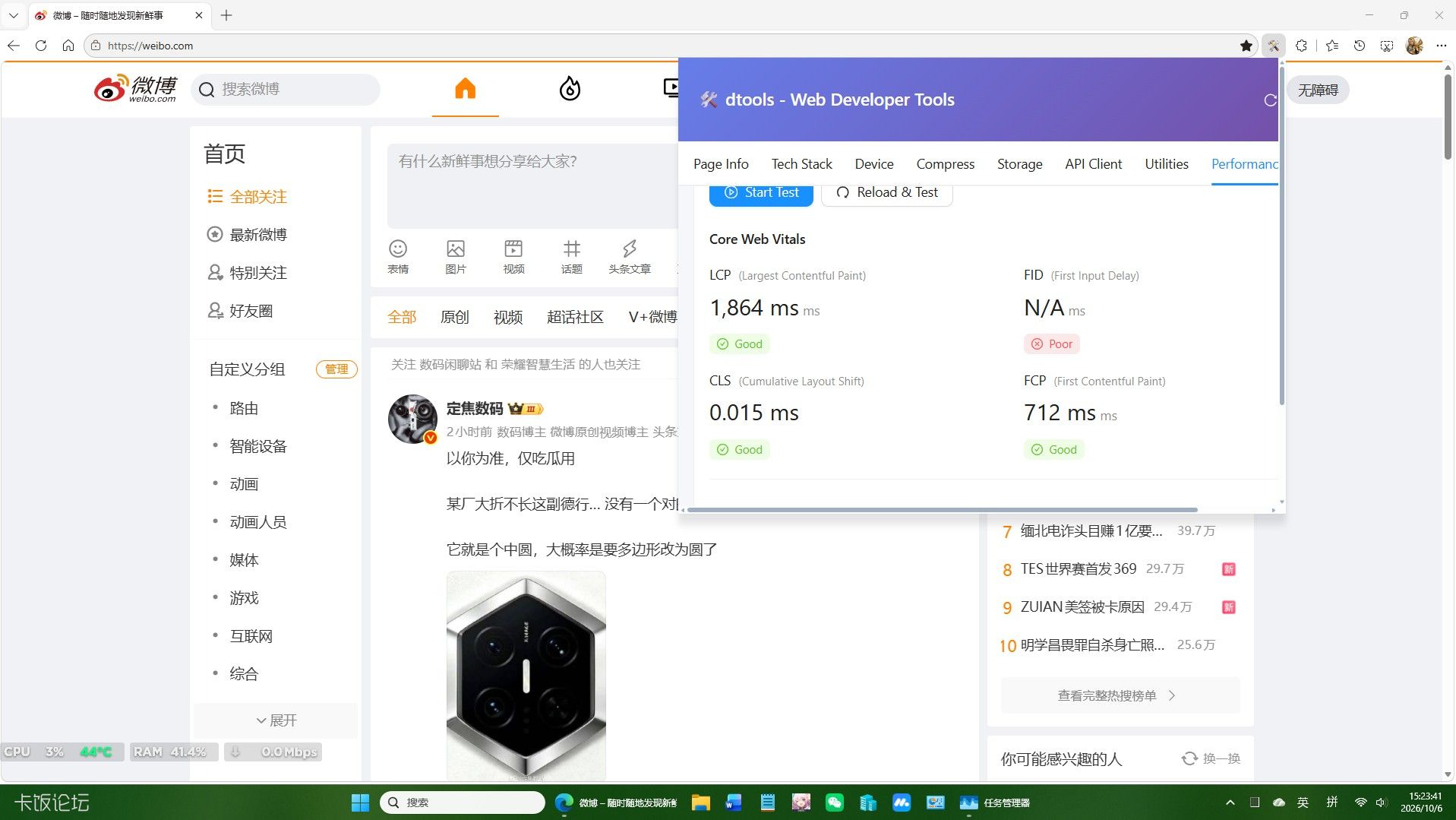Open the Storage tab
This screenshot has width=1456, height=820.
(x=1019, y=164)
